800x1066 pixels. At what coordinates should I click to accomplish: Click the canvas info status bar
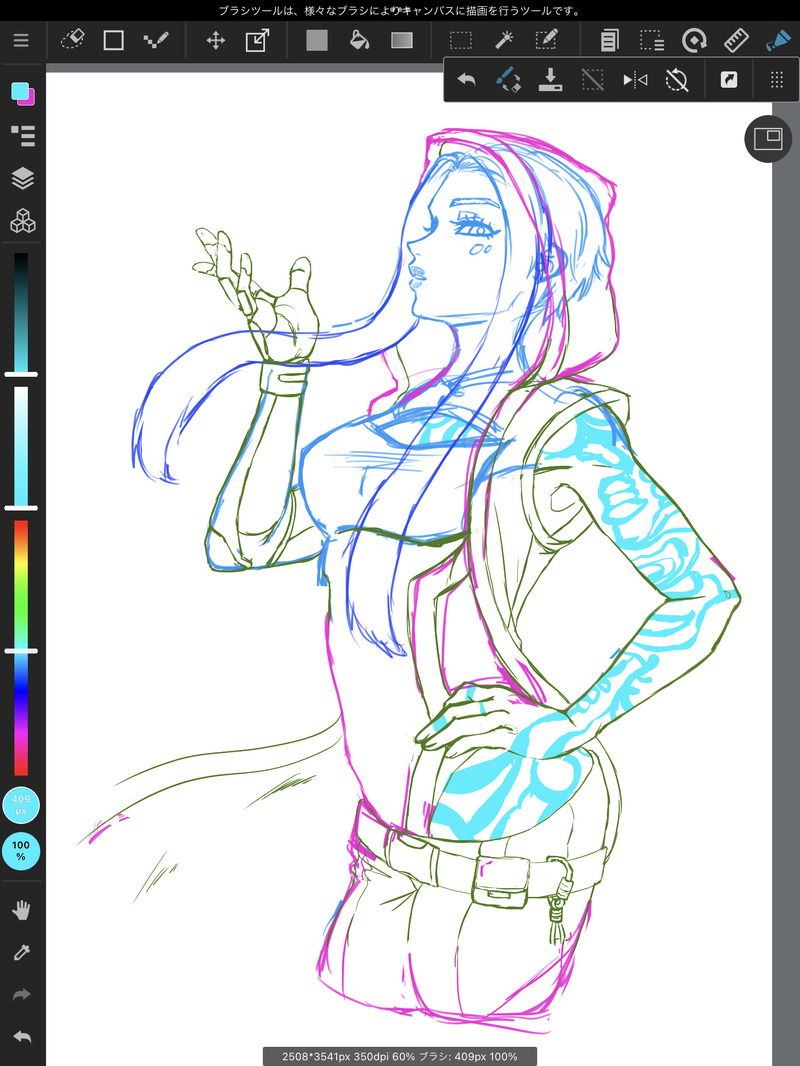click(x=400, y=1056)
